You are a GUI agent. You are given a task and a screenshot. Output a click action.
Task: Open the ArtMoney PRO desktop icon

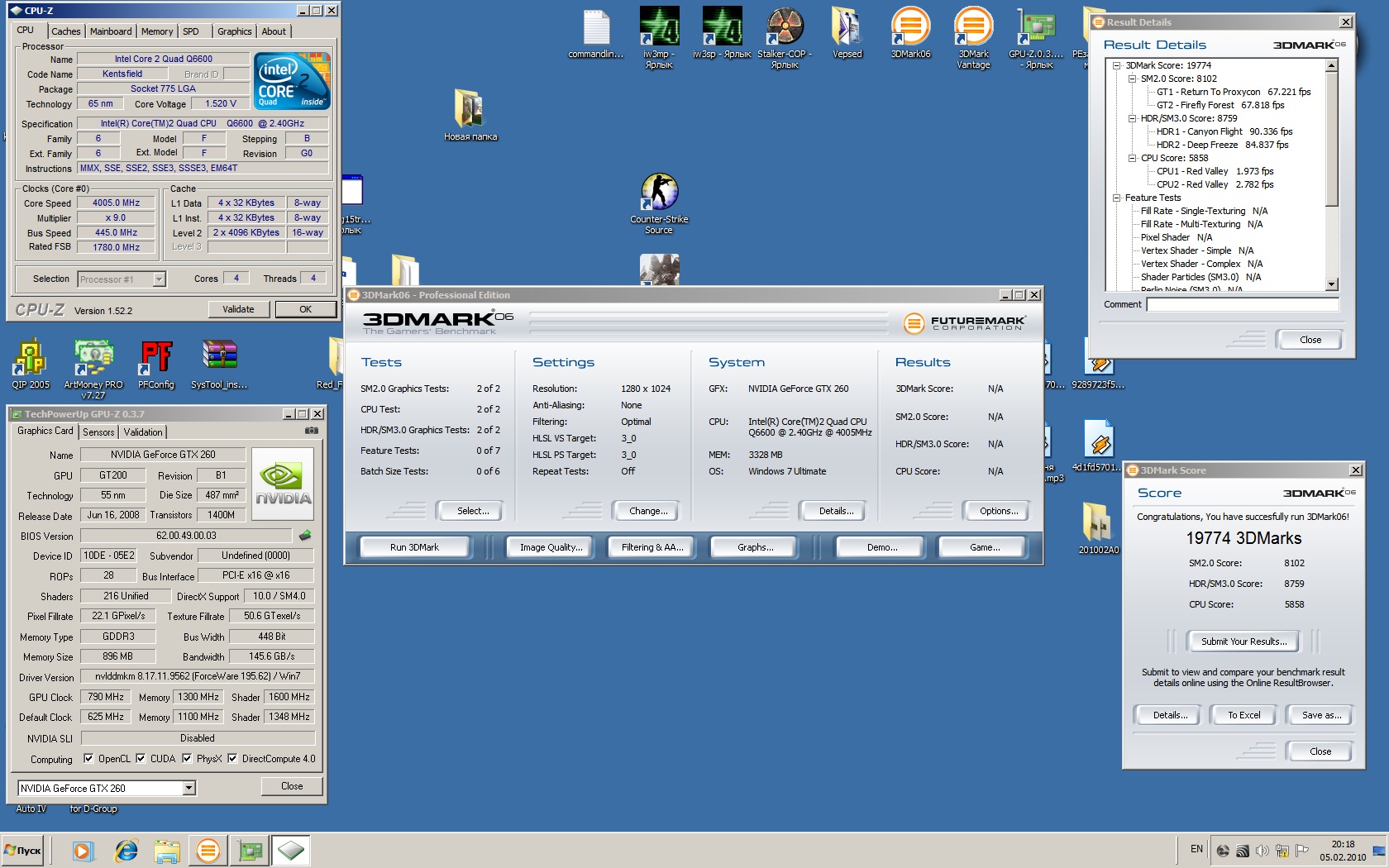tap(93, 369)
